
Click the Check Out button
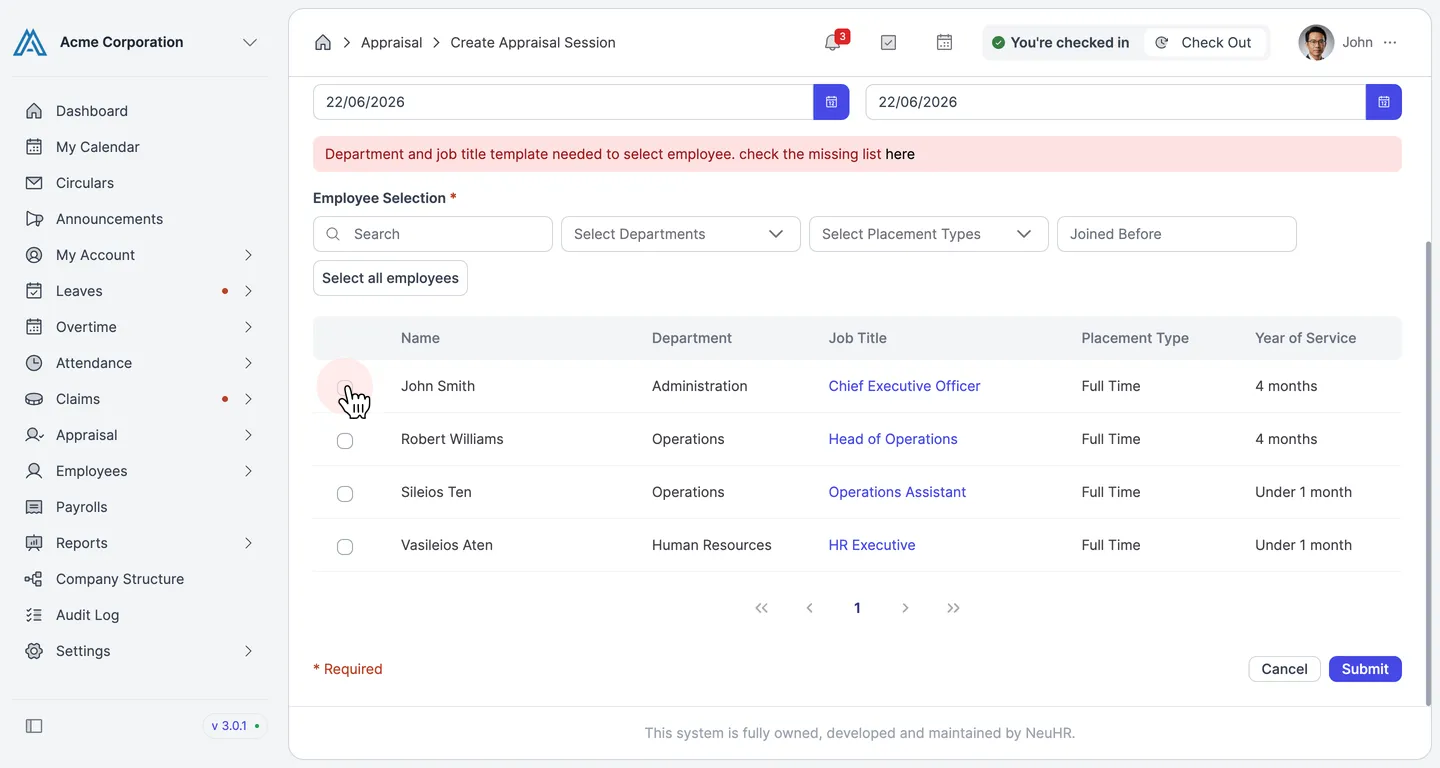click(x=1205, y=42)
